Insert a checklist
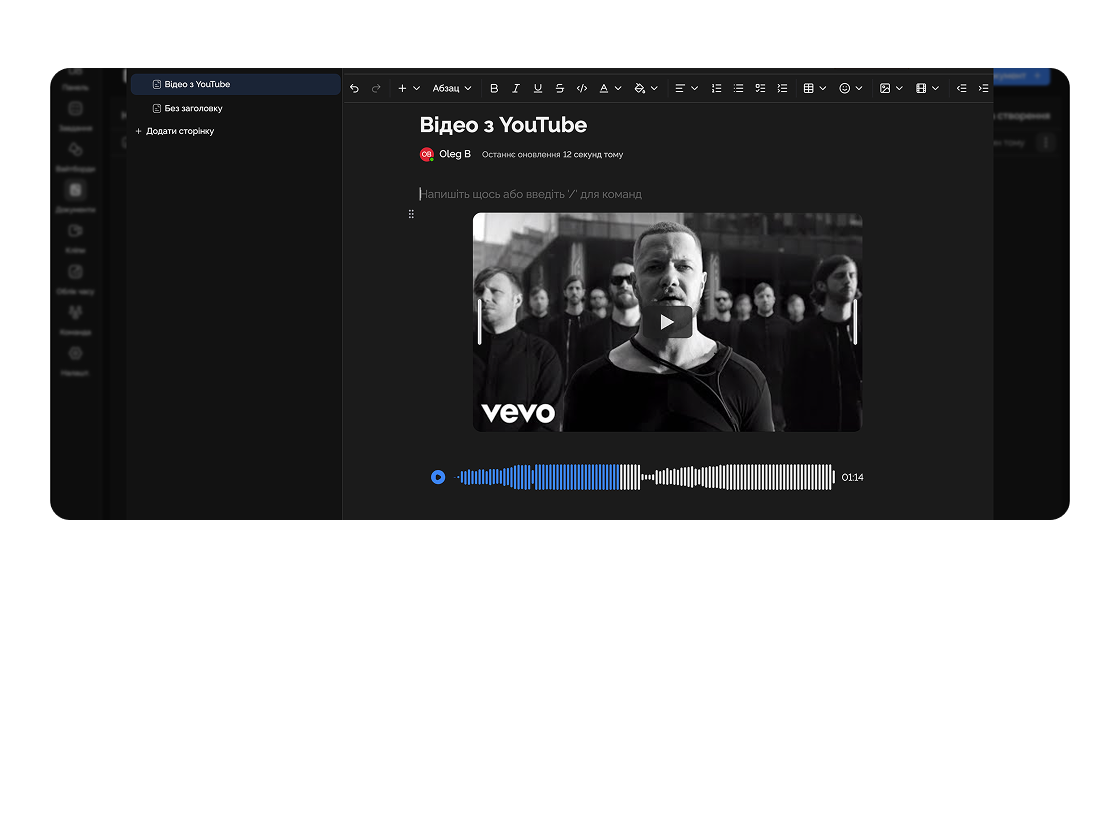 tap(760, 89)
